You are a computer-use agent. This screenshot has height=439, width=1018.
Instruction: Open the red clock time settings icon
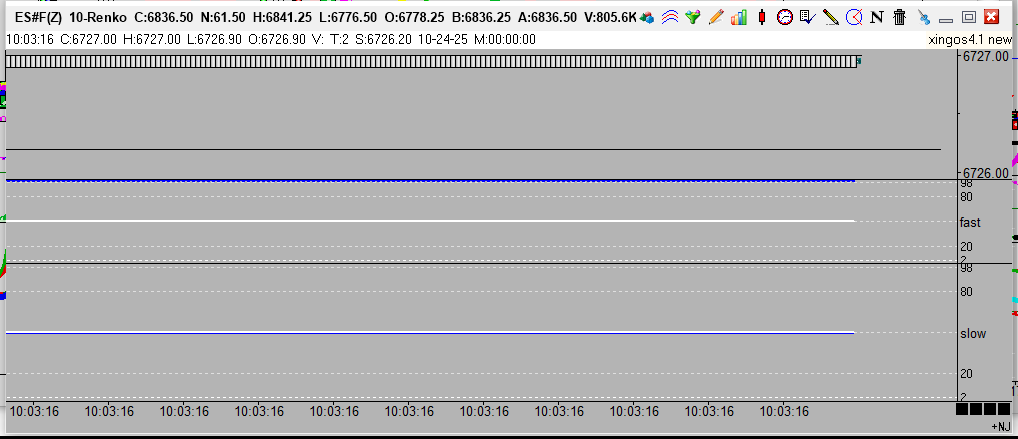[785, 17]
